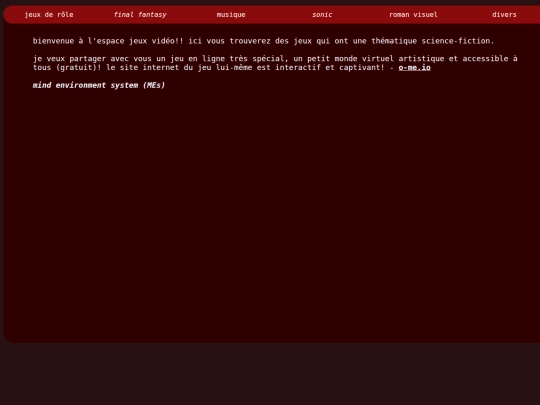Select the 'musique' nav item

(231, 15)
